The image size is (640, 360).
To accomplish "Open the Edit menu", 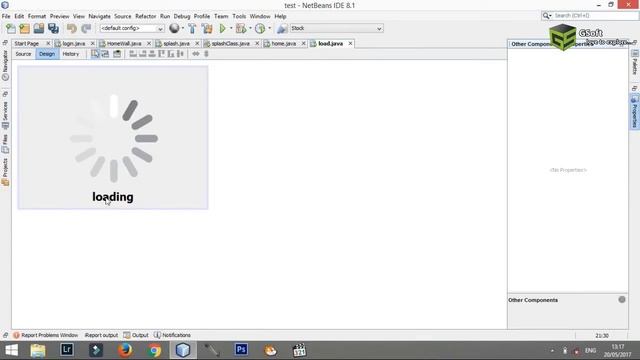I will (19, 16).
